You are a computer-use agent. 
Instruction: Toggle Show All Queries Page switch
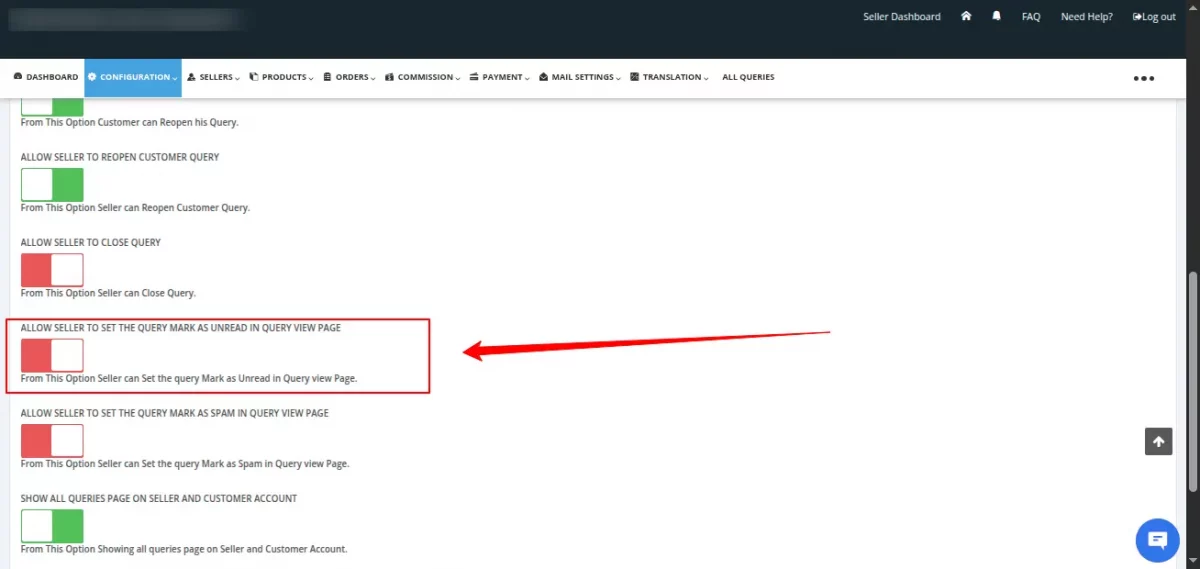(52, 526)
